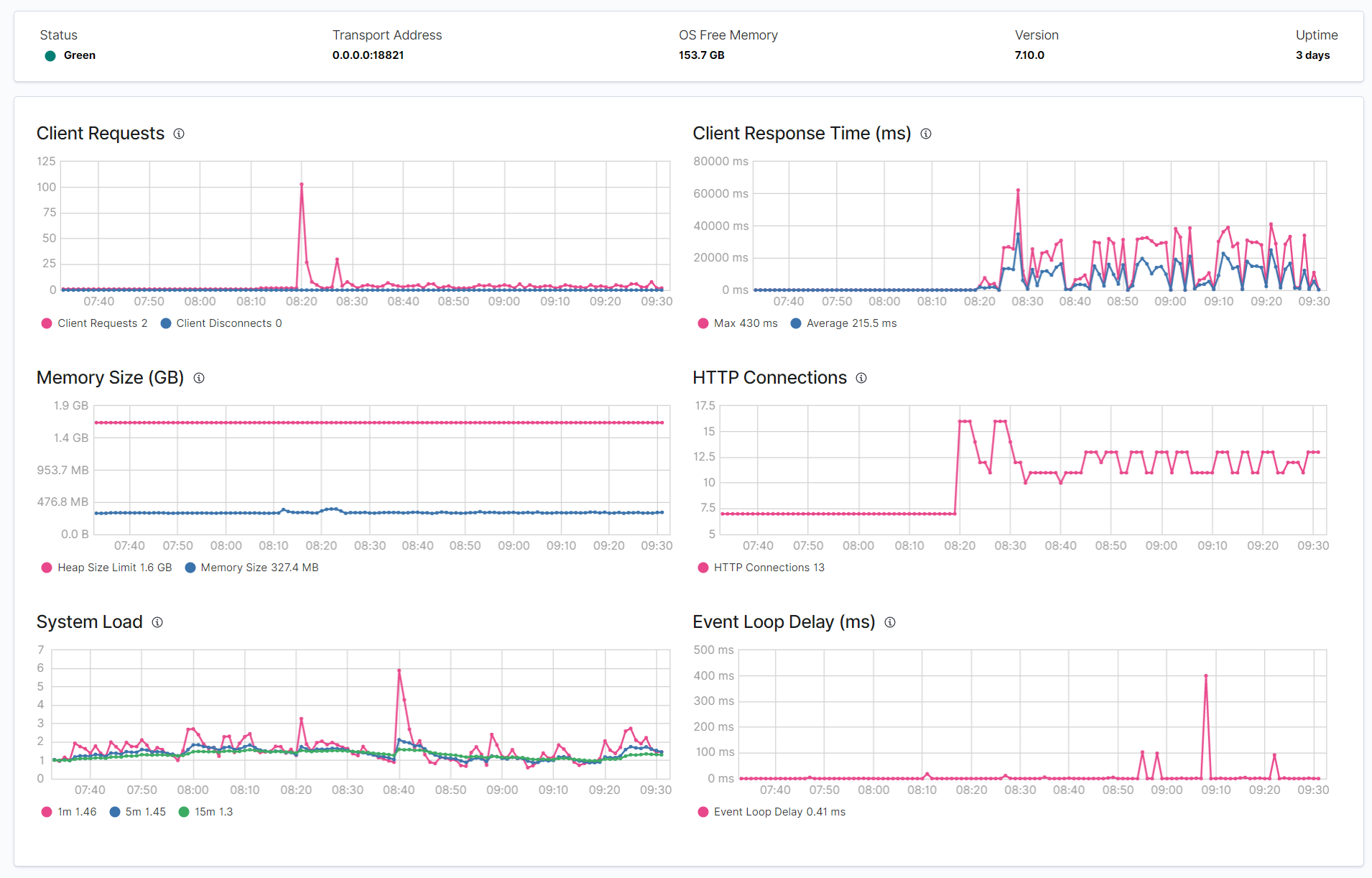Toggle Client Requests series in legend
This screenshot has height=878, width=1372.
pos(95,323)
